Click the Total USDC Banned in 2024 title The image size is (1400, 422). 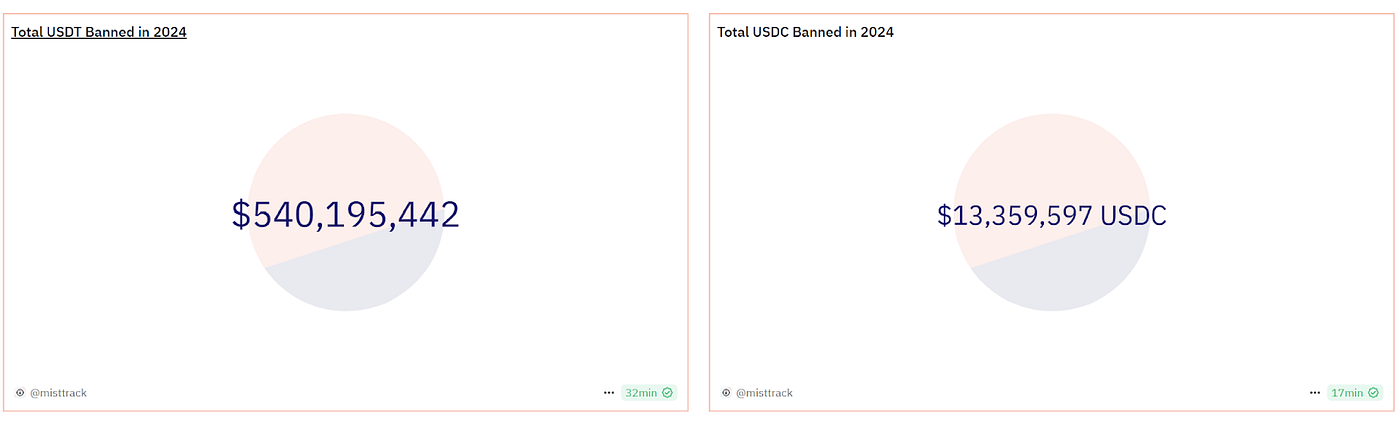pyautogui.click(x=805, y=32)
